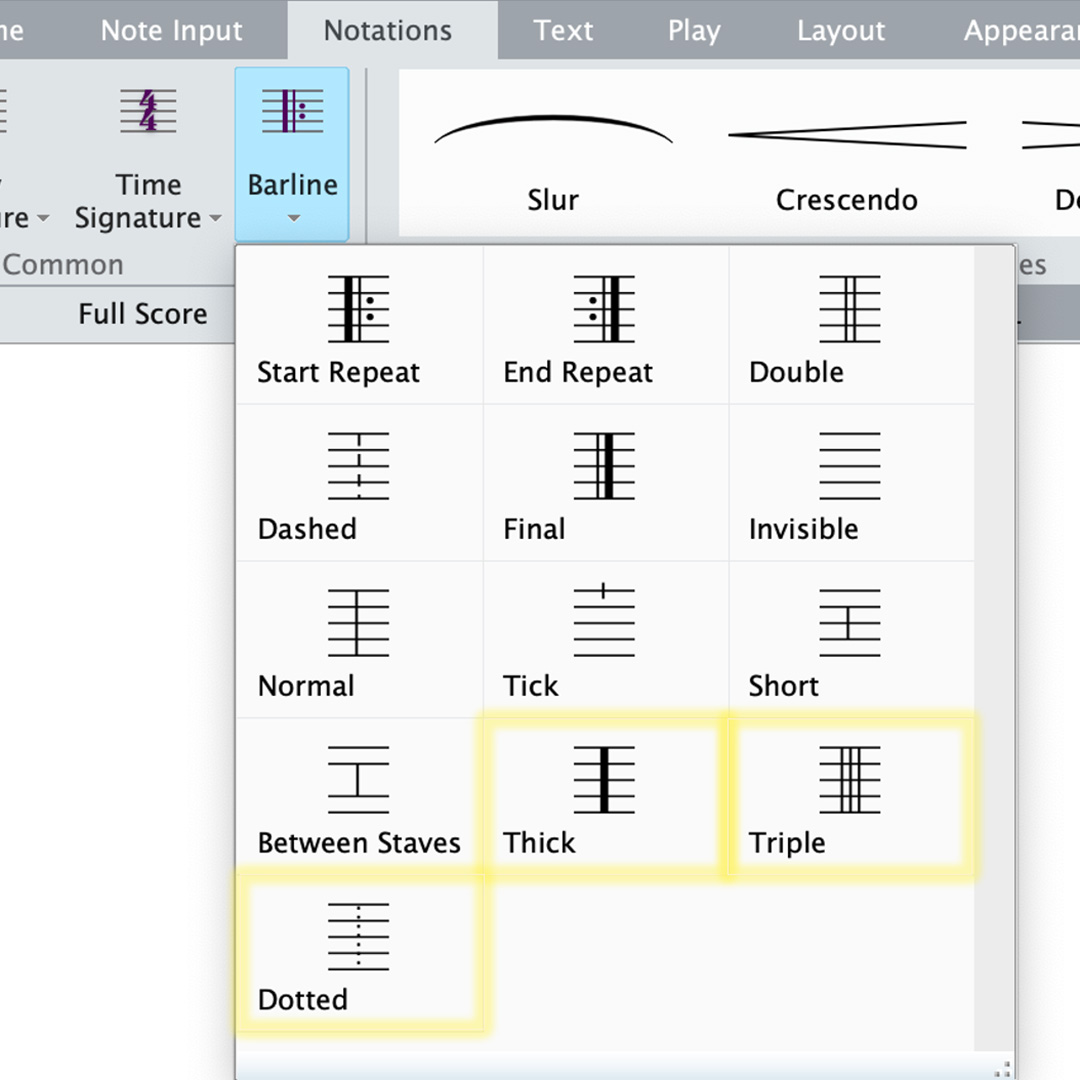1080x1080 pixels.
Task: Select the Dotted barline
Action: [x=359, y=954]
